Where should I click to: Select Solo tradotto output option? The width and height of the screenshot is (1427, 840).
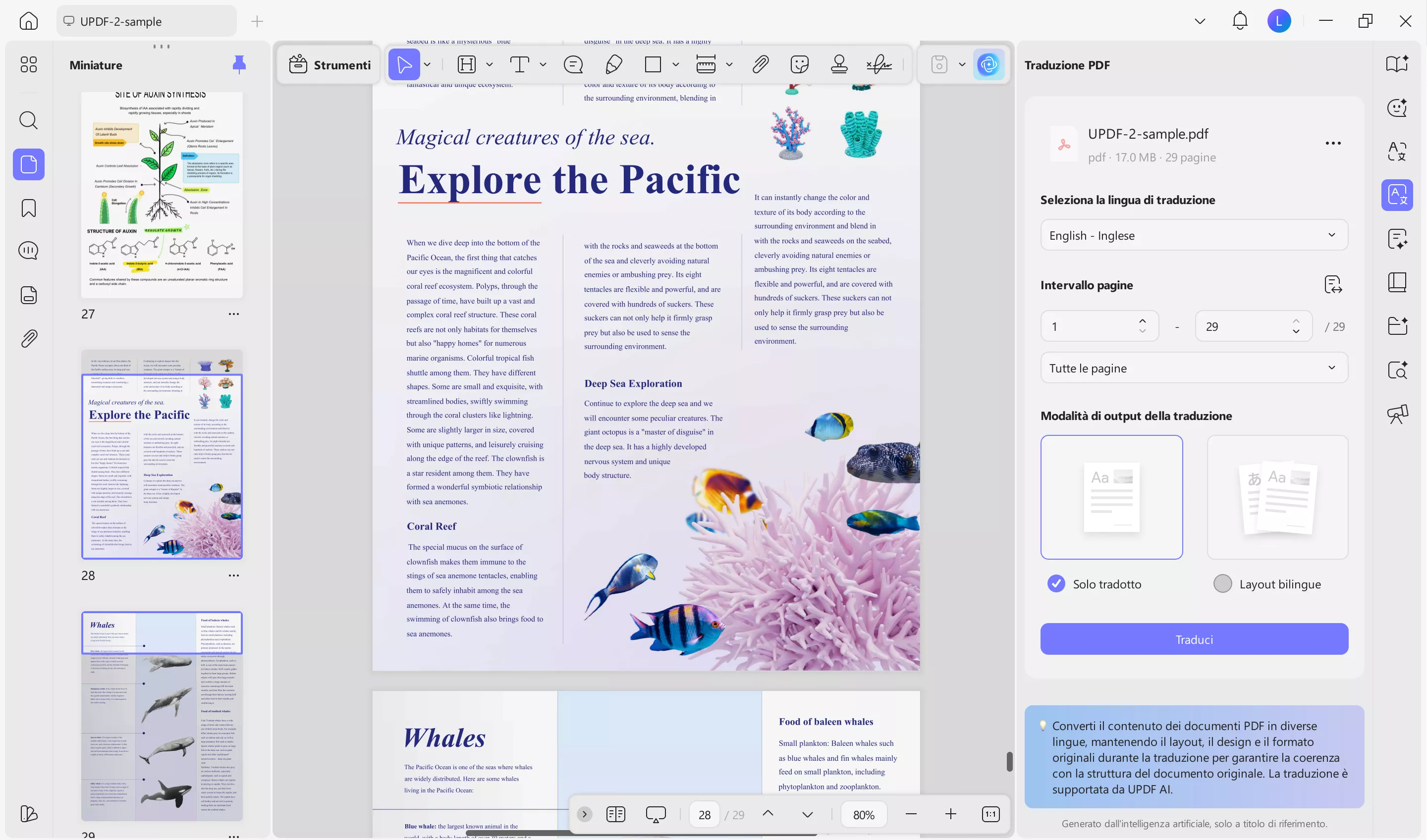click(1055, 583)
